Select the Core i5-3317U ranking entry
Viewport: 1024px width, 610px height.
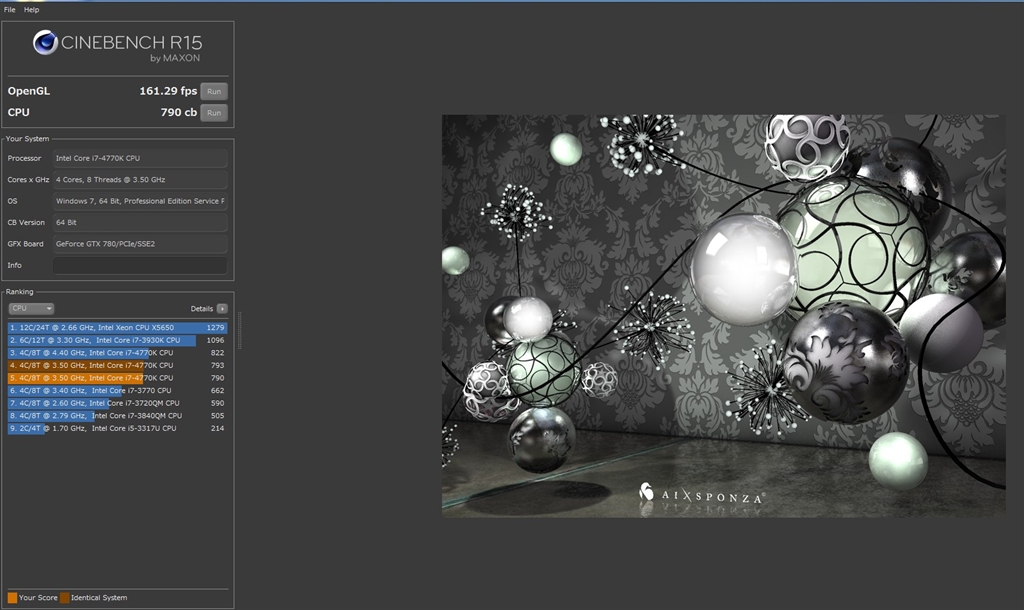[118, 428]
